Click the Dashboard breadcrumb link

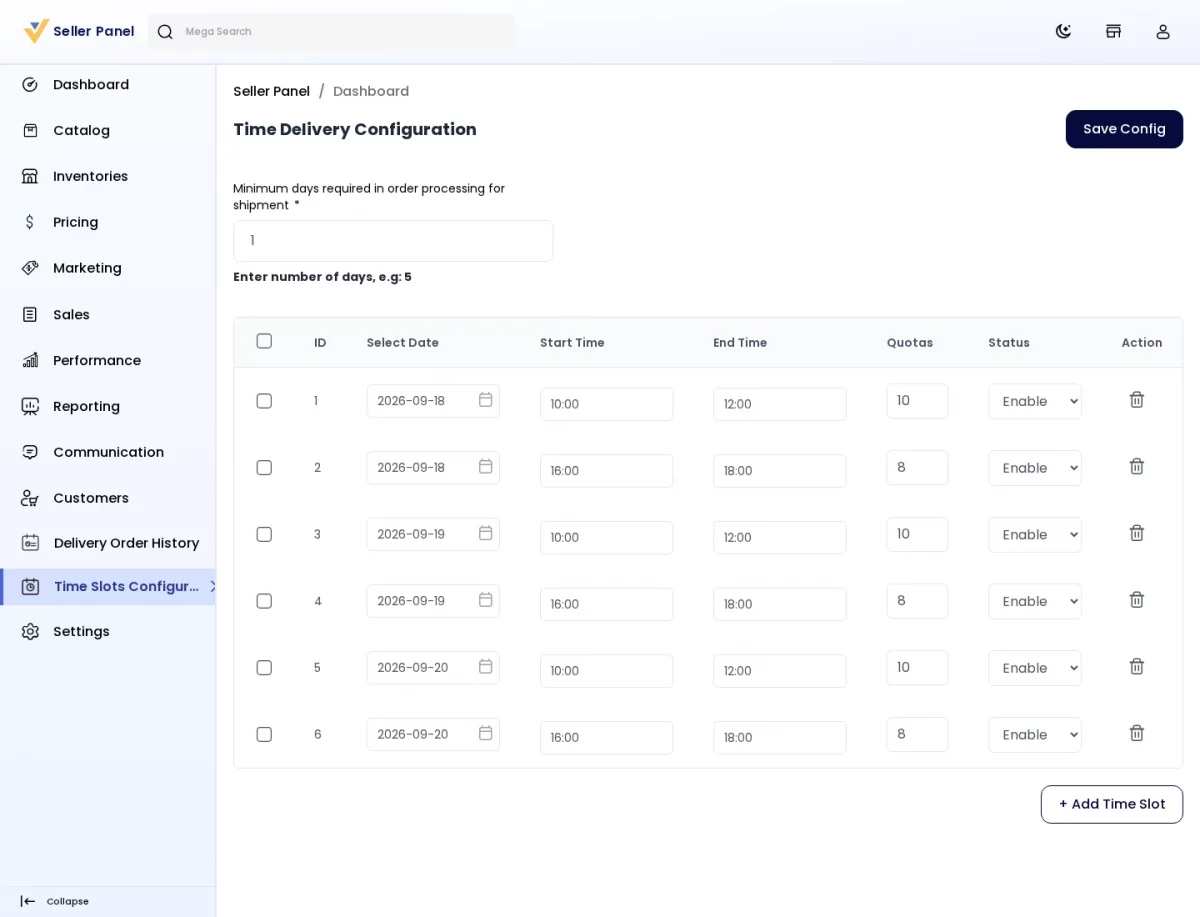point(371,91)
